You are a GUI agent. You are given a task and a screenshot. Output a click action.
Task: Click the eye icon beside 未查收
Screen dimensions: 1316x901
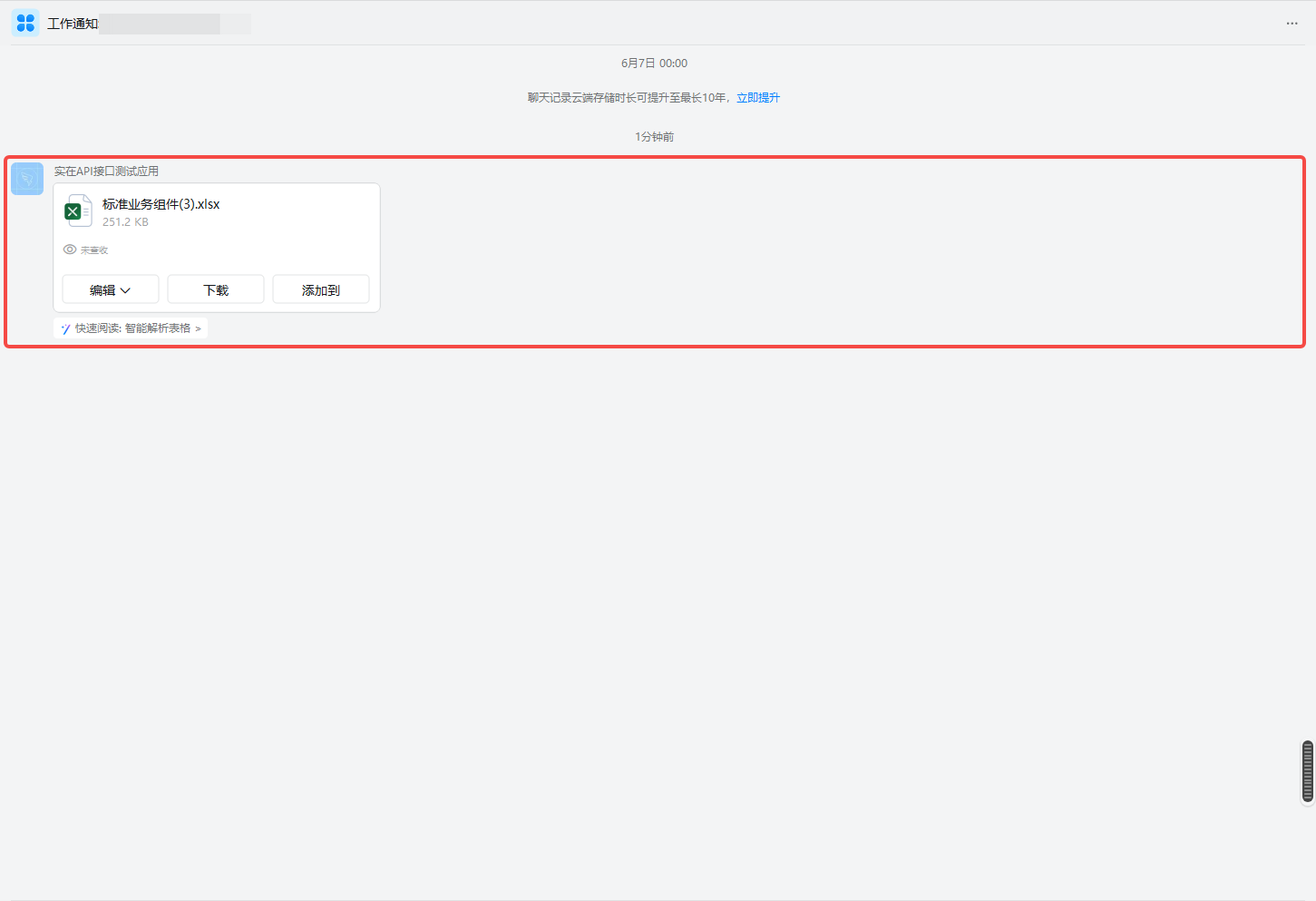[x=70, y=250]
